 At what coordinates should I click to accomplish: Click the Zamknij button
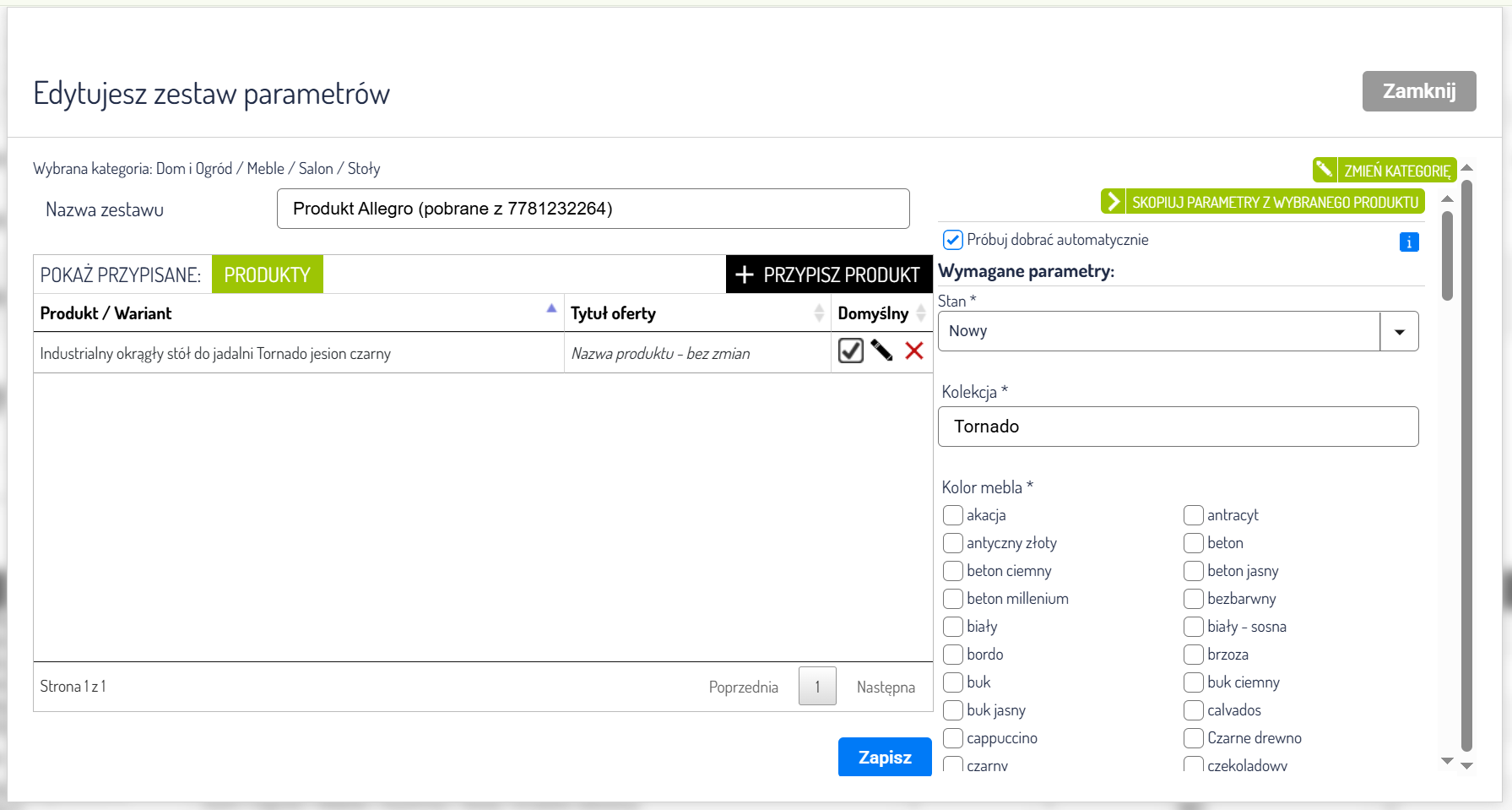pyautogui.click(x=1418, y=91)
